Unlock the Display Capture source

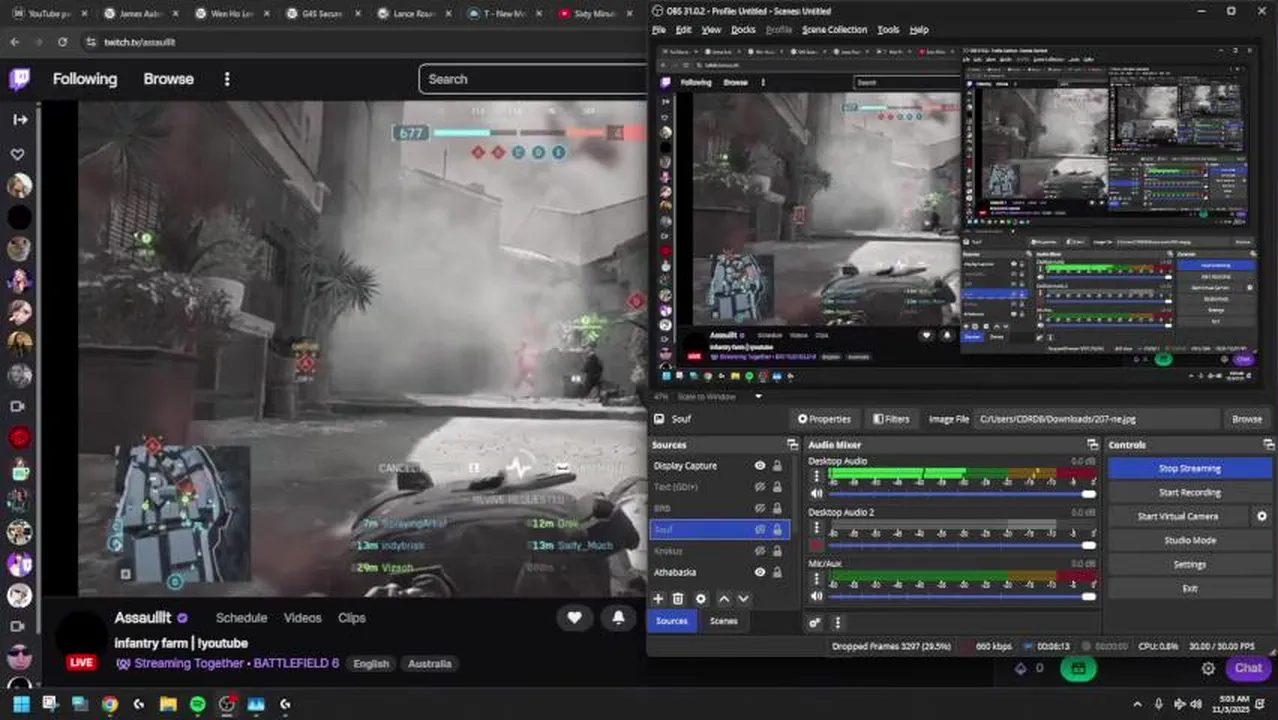pos(777,466)
